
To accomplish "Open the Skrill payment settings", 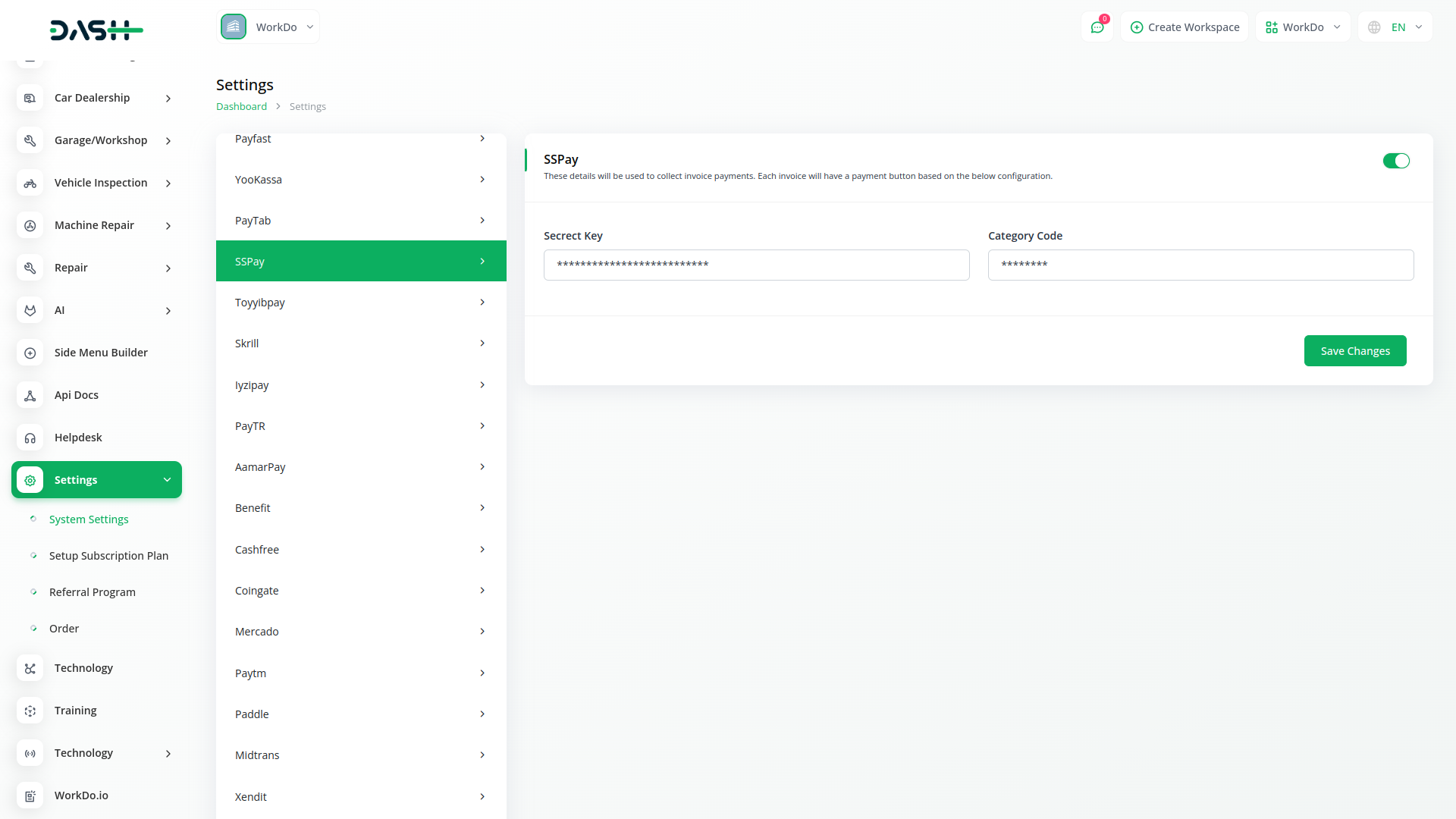I will (361, 344).
